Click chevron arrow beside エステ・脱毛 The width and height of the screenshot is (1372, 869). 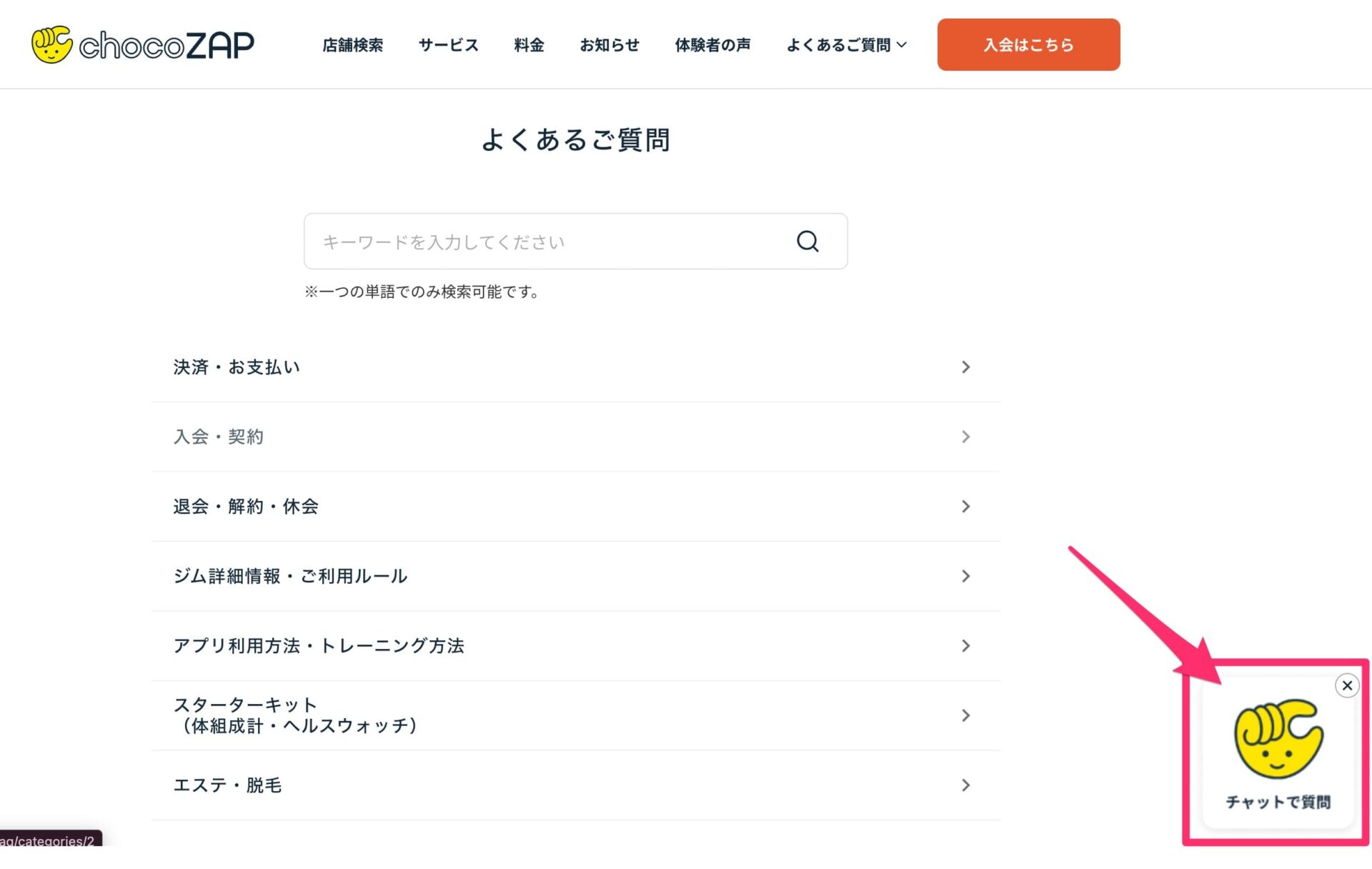965,785
